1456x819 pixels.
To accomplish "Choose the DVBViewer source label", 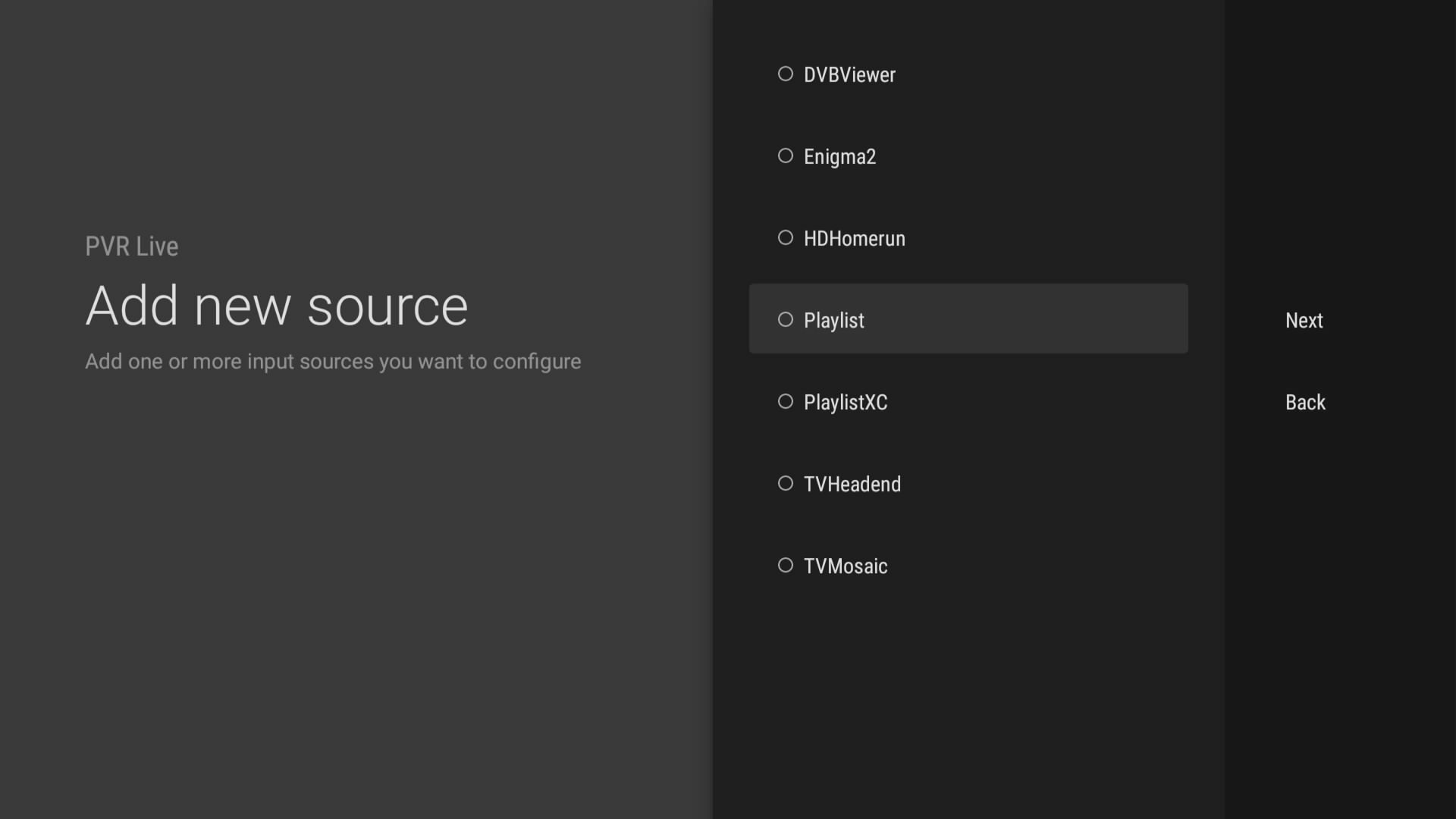I will [849, 74].
